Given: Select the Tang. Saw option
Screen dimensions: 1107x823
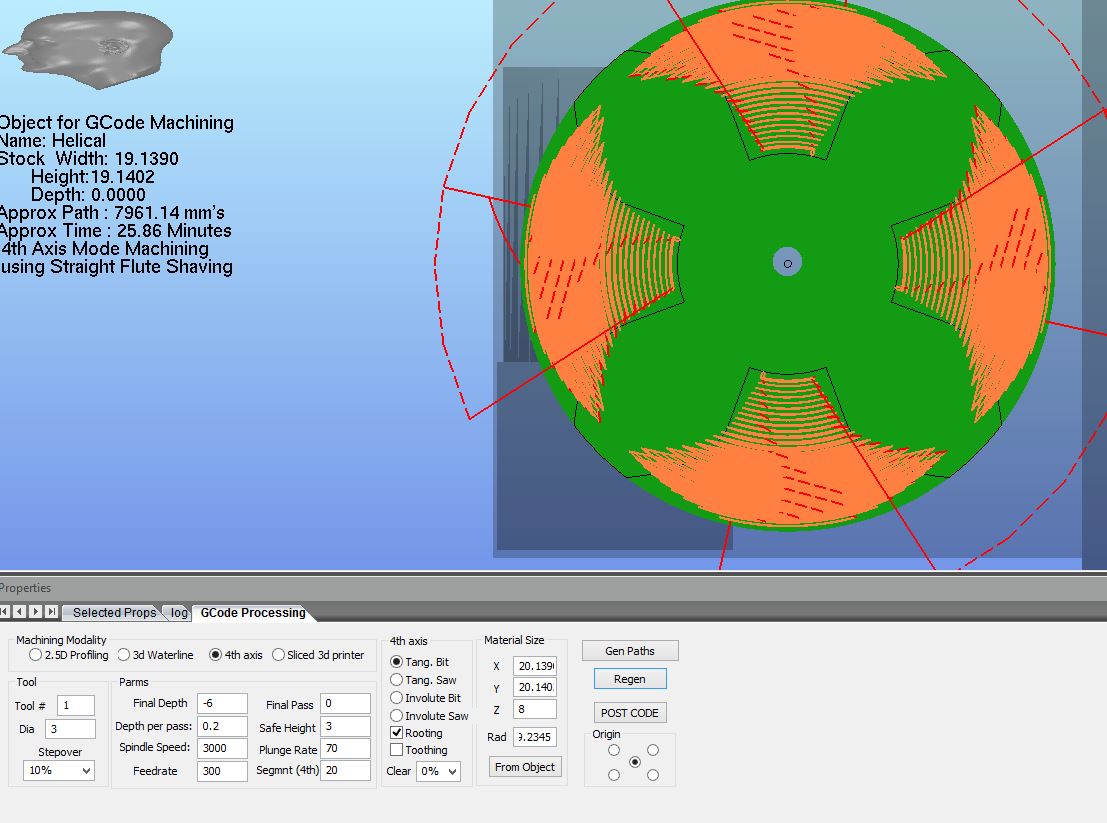Looking at the screenshot, I should [397, 680].
